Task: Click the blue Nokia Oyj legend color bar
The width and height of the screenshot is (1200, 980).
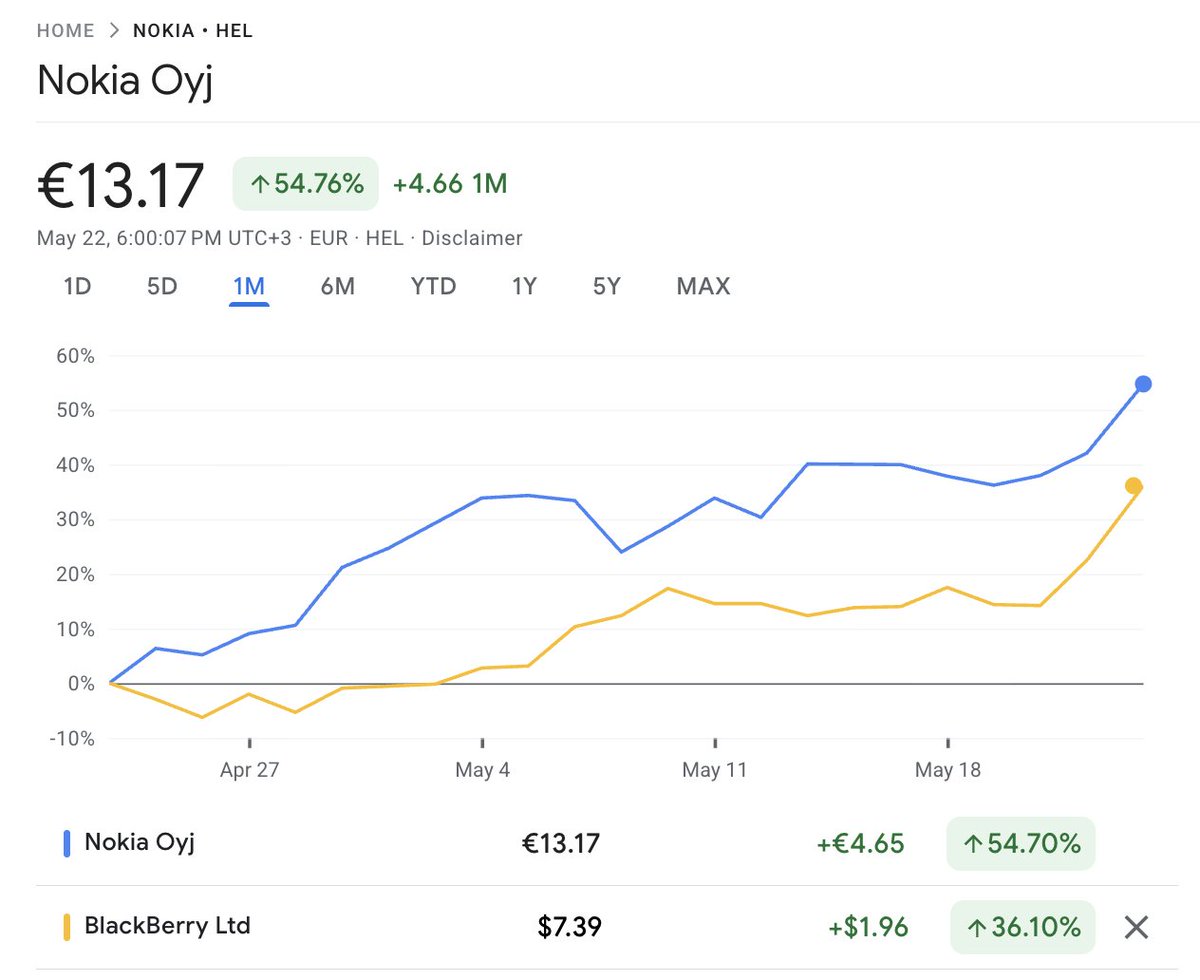Action: coord(67,844)
